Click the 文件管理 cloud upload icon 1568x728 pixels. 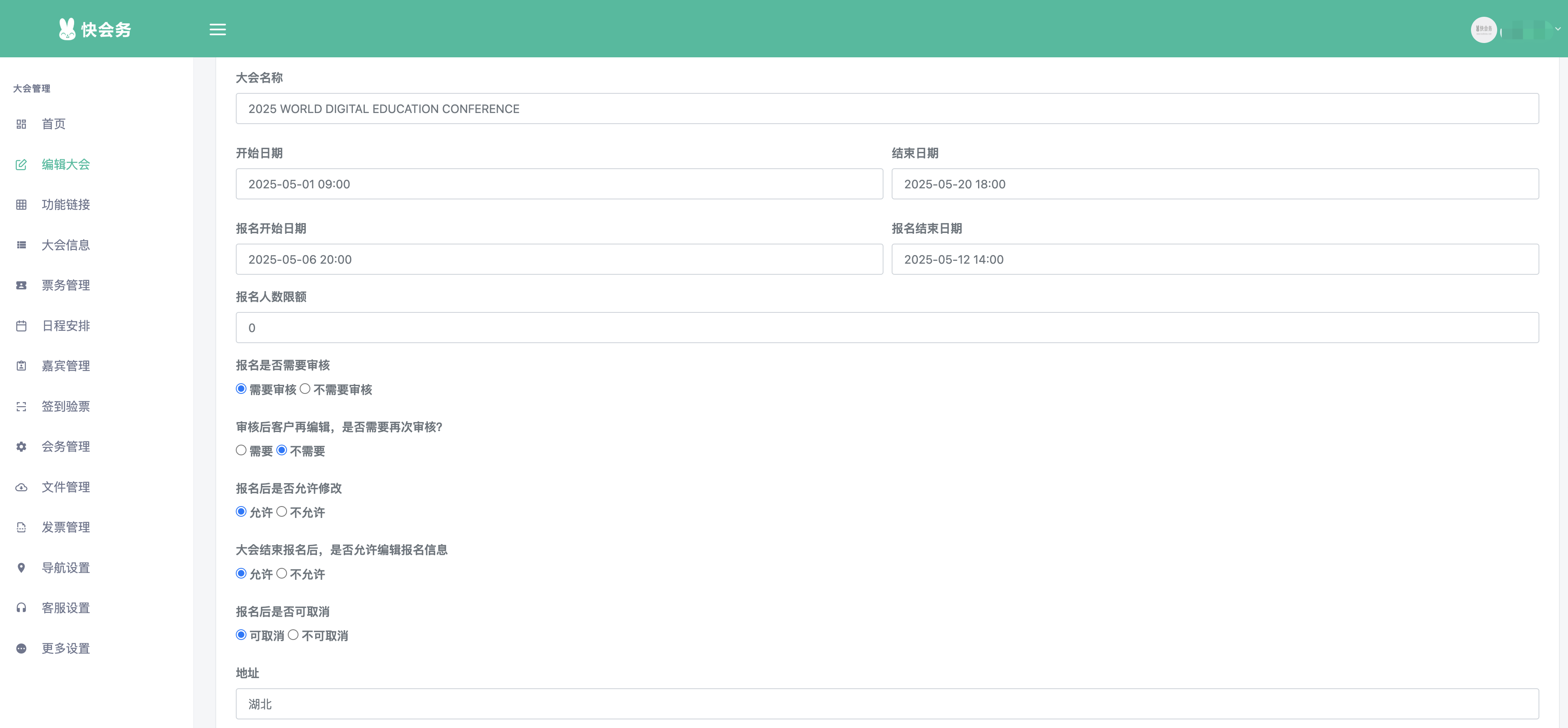[21, 487]
